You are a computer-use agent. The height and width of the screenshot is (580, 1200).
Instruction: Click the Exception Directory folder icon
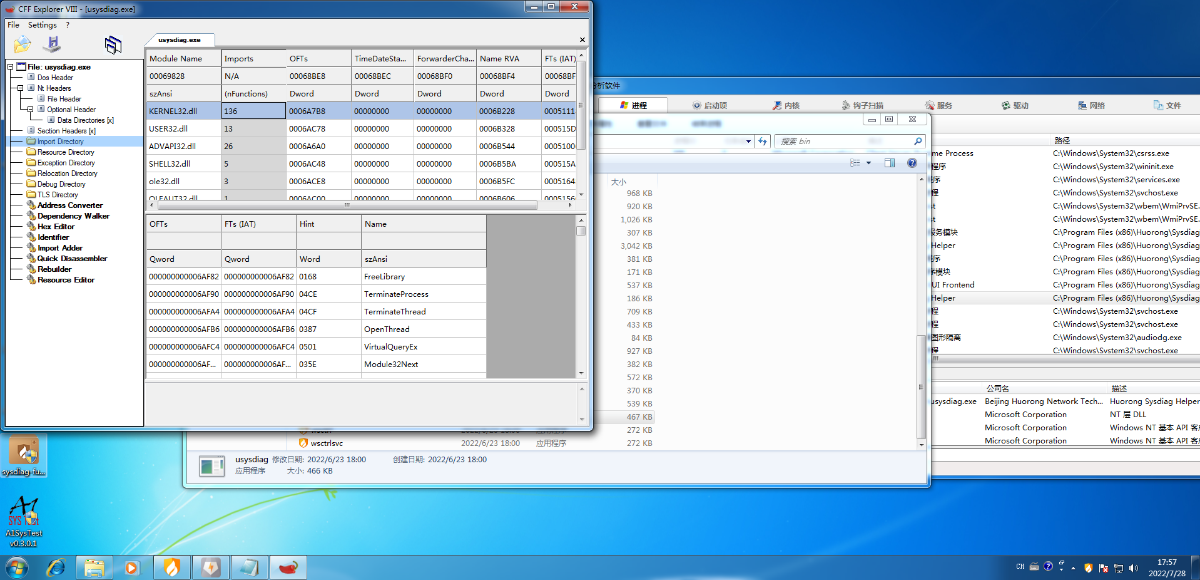coord(30,163)
